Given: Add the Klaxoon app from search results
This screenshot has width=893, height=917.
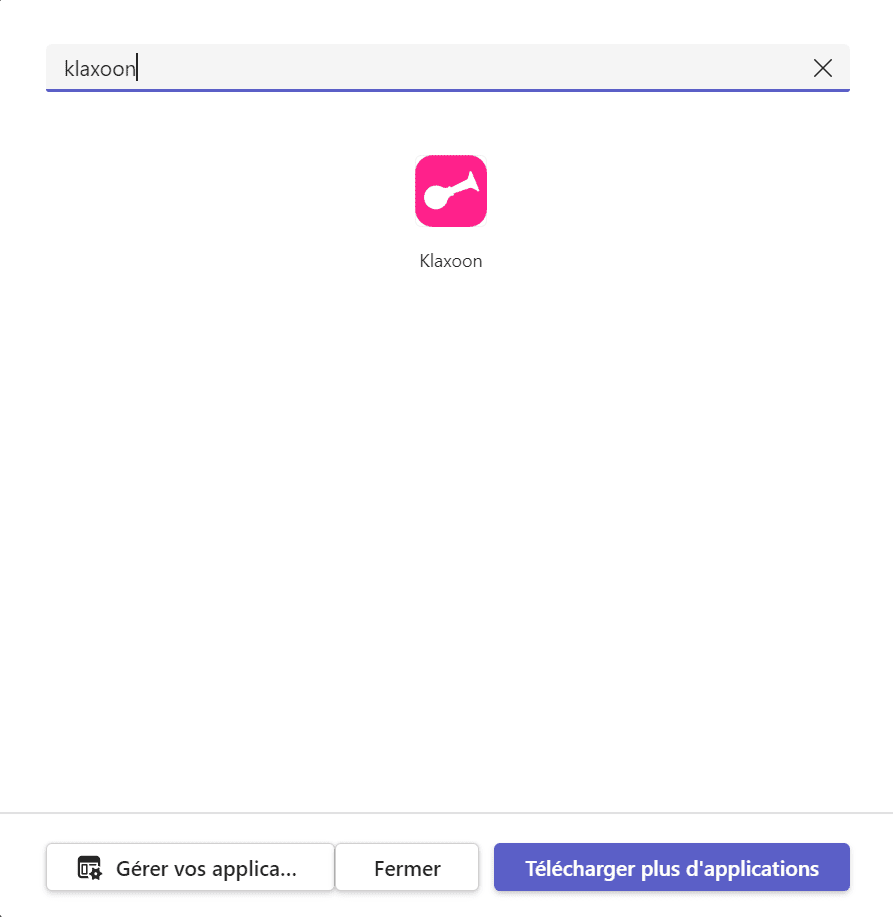Looking at the screenshot, I should 451,212.
